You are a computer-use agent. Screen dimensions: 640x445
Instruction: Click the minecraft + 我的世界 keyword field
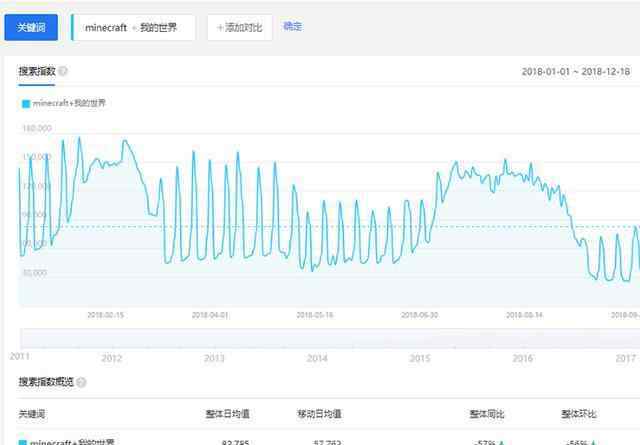[x=133, y=27]
